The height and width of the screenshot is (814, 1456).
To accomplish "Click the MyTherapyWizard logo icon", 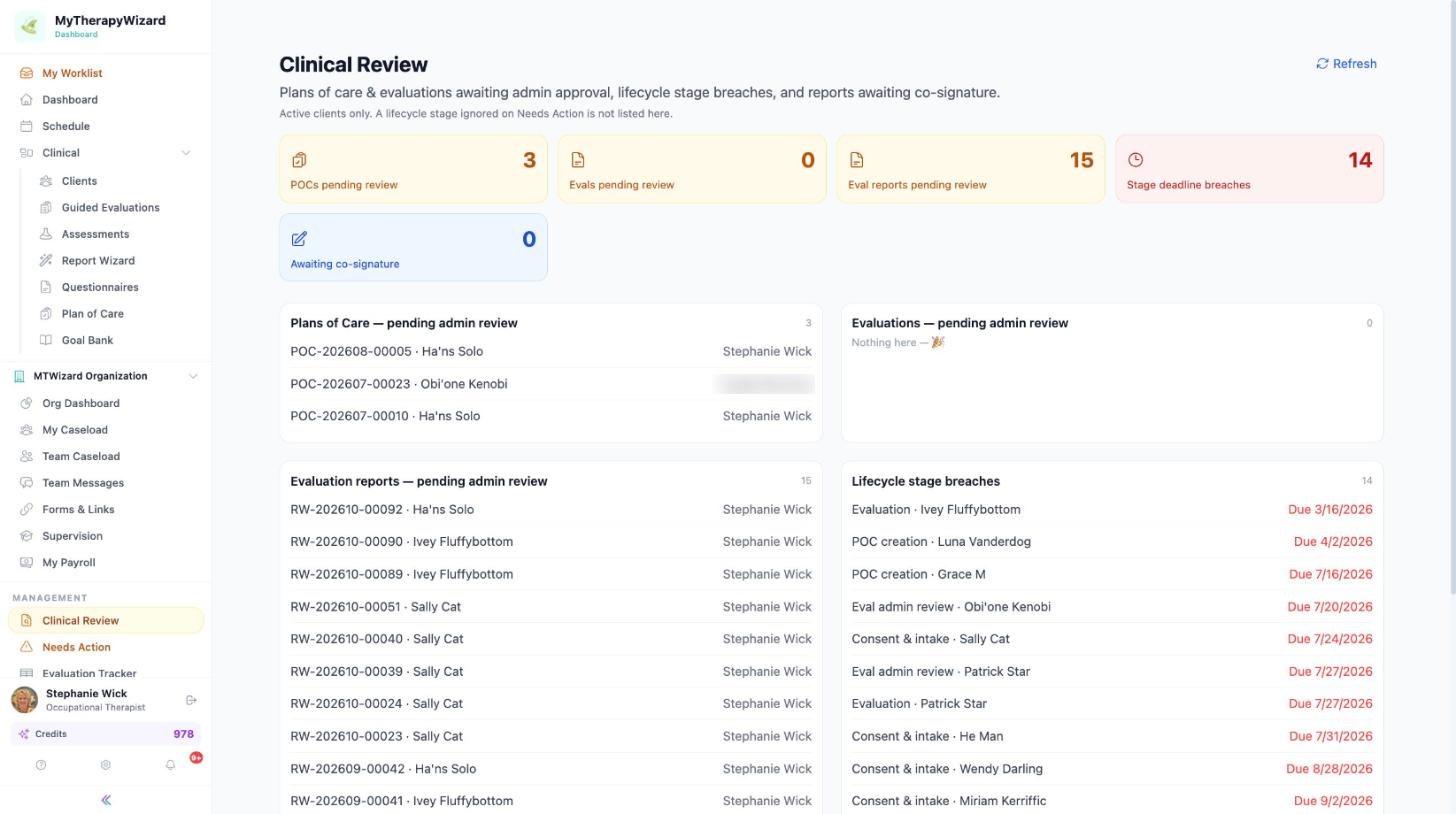I will point(29,26).
